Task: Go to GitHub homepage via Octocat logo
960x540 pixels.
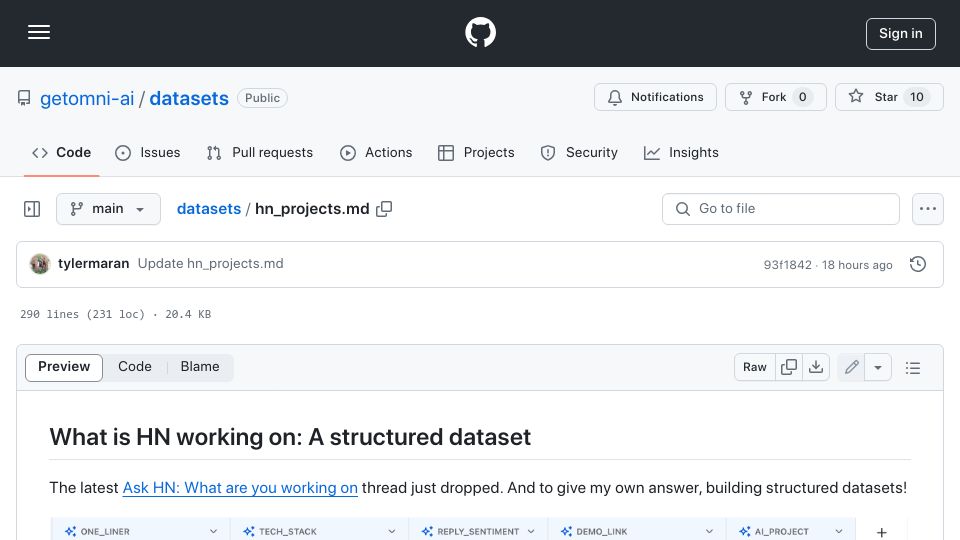Action: (480, 32)
